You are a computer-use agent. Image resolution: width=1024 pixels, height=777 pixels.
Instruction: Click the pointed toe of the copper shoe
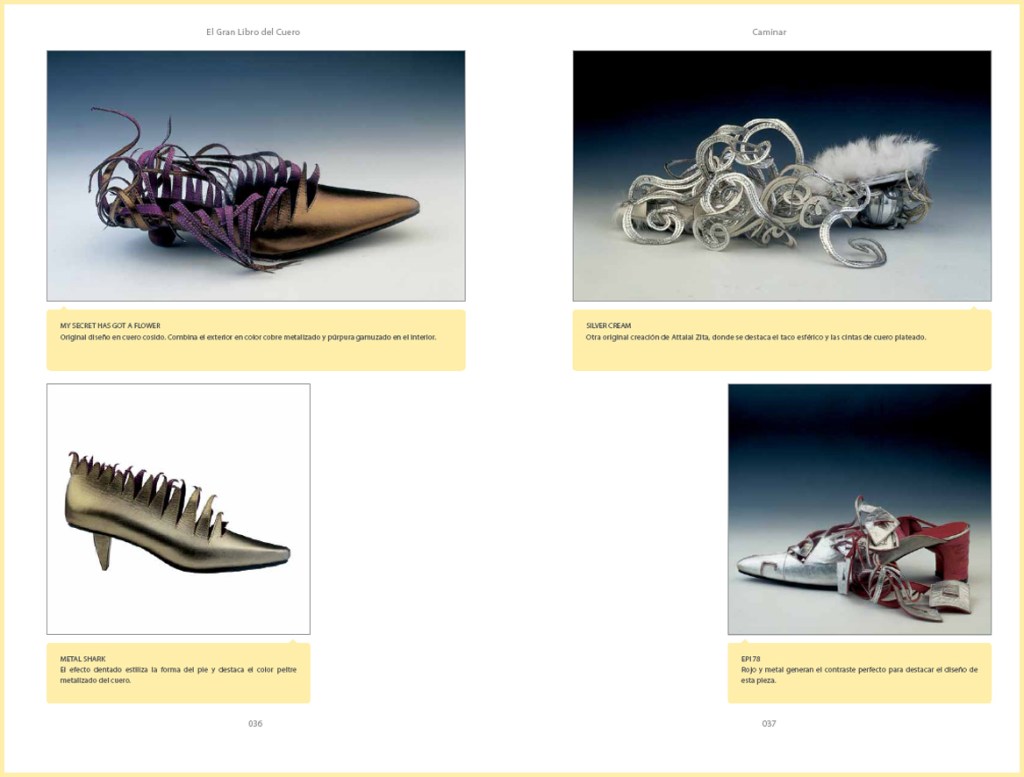(400, 207)
